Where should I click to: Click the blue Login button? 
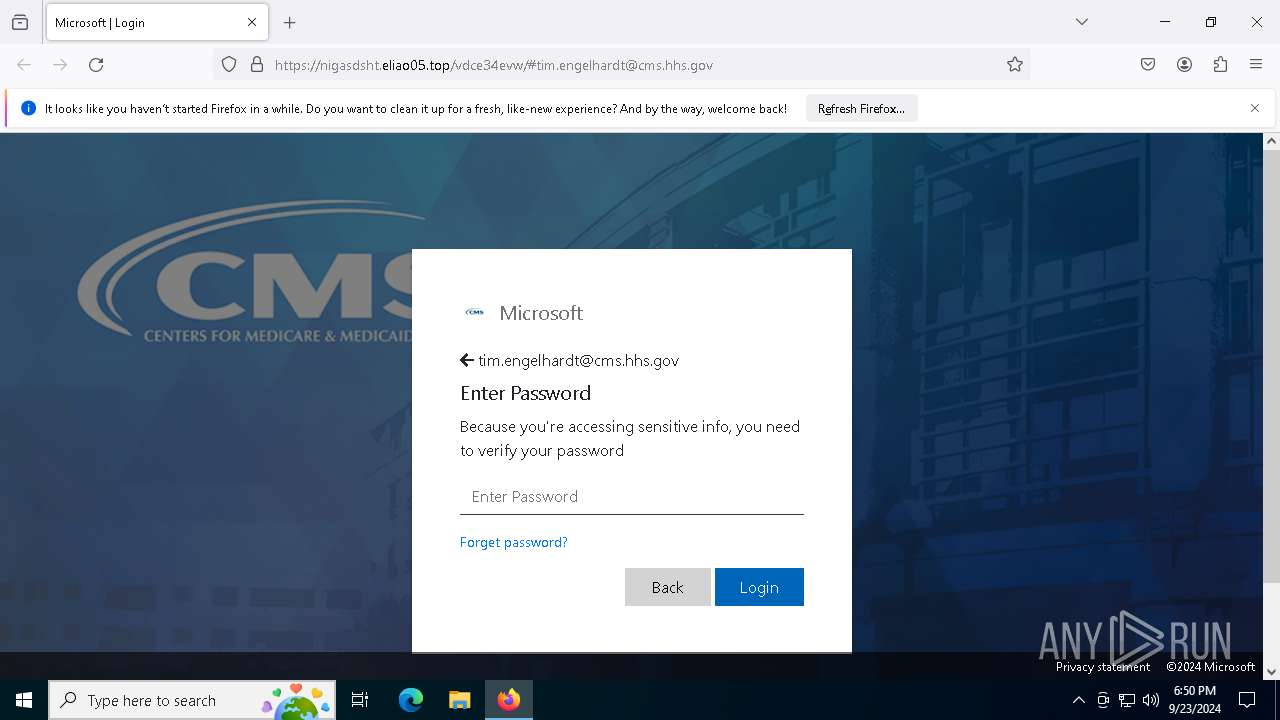click(759, 587)
